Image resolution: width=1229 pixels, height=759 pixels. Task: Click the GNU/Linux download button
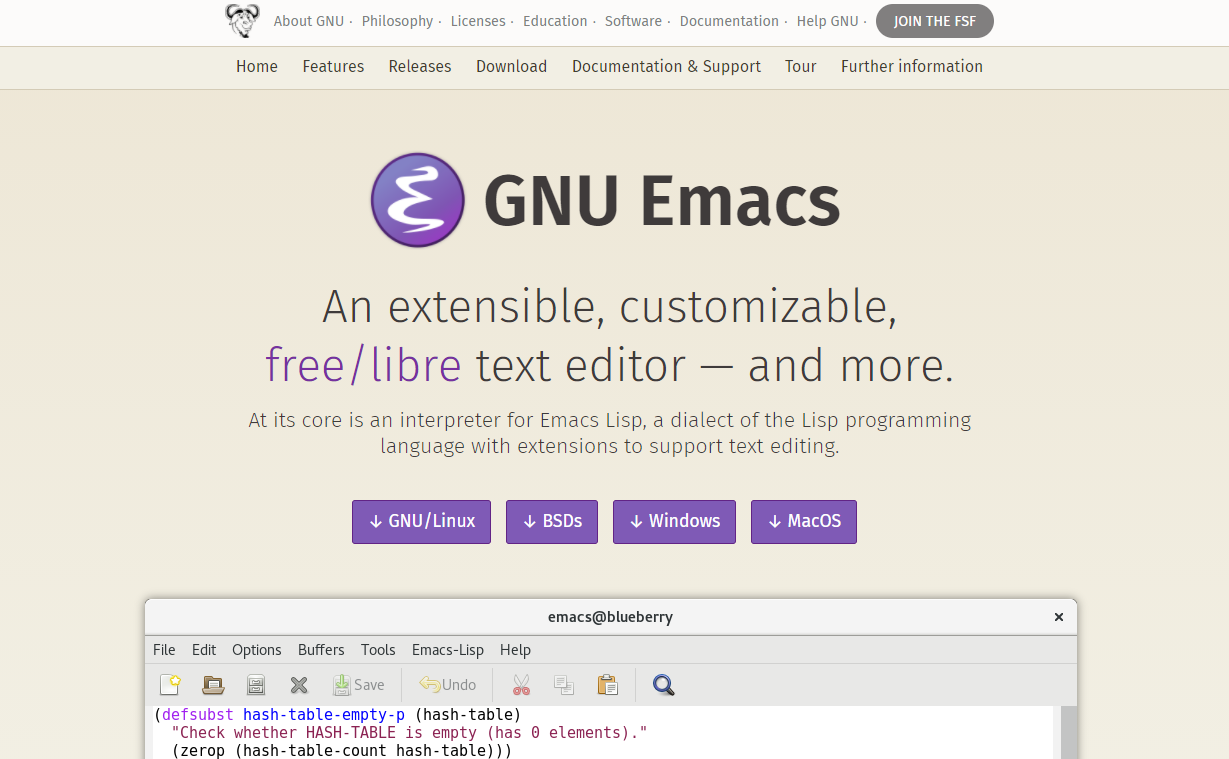(421, 522)
